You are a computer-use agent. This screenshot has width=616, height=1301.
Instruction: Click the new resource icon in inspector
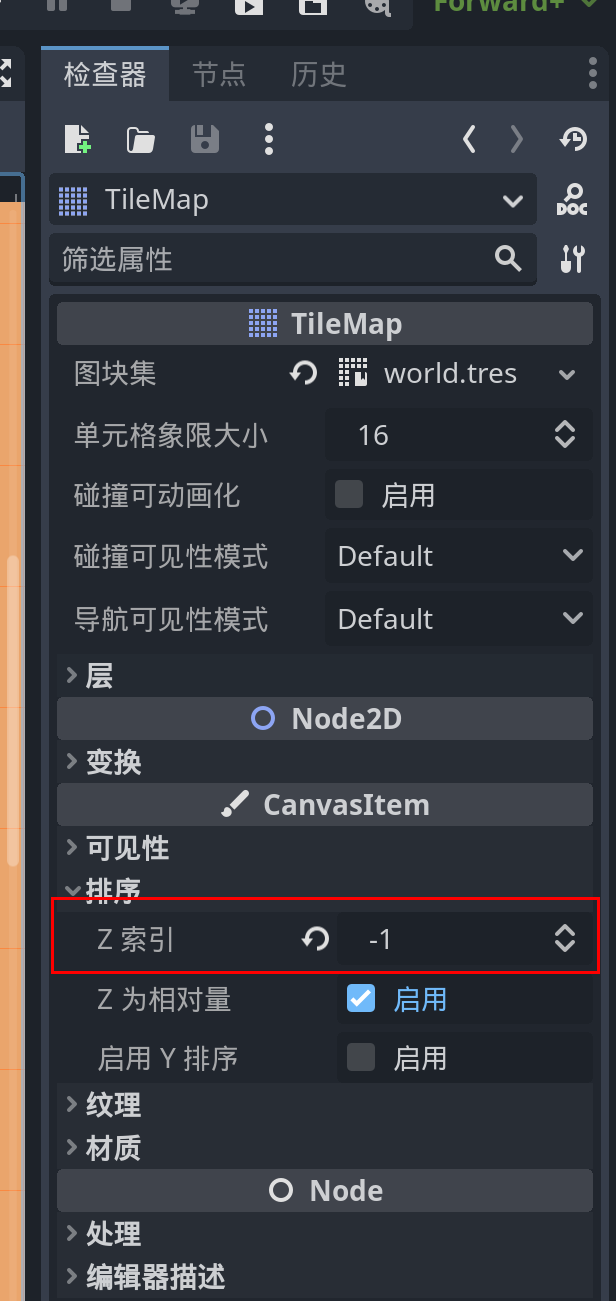78,139
